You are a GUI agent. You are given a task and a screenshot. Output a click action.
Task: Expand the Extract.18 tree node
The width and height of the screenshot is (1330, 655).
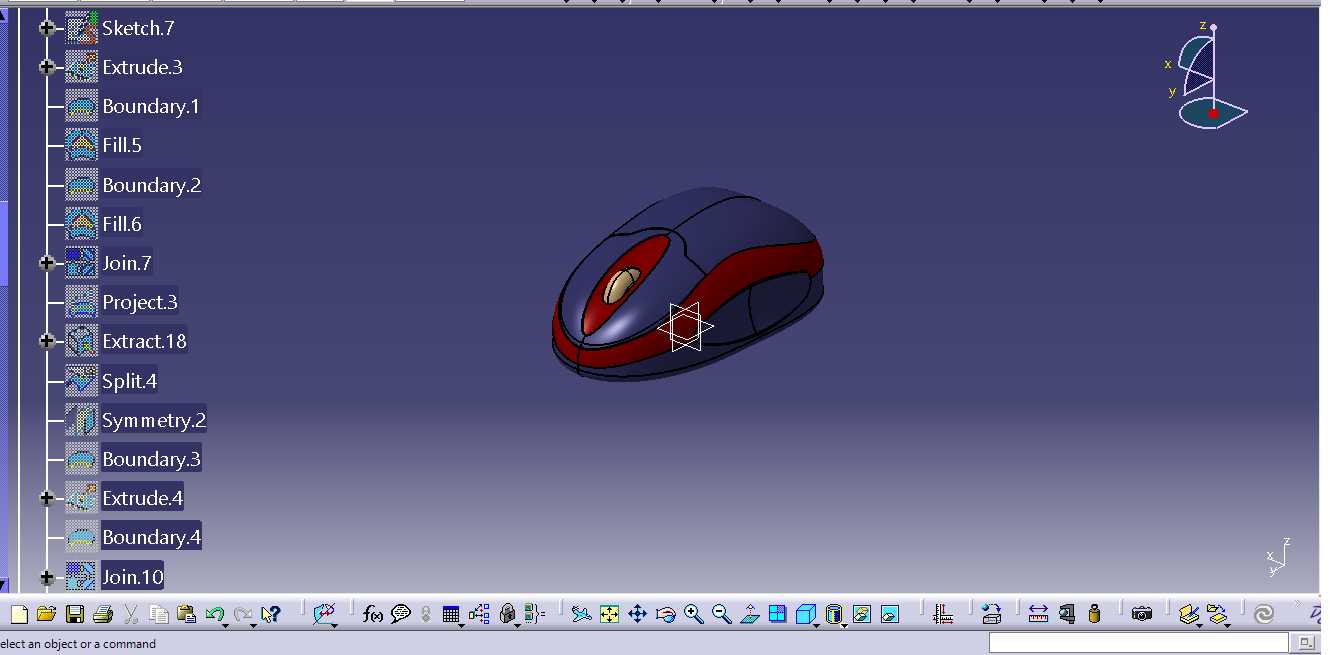click(x=46, y=341)
